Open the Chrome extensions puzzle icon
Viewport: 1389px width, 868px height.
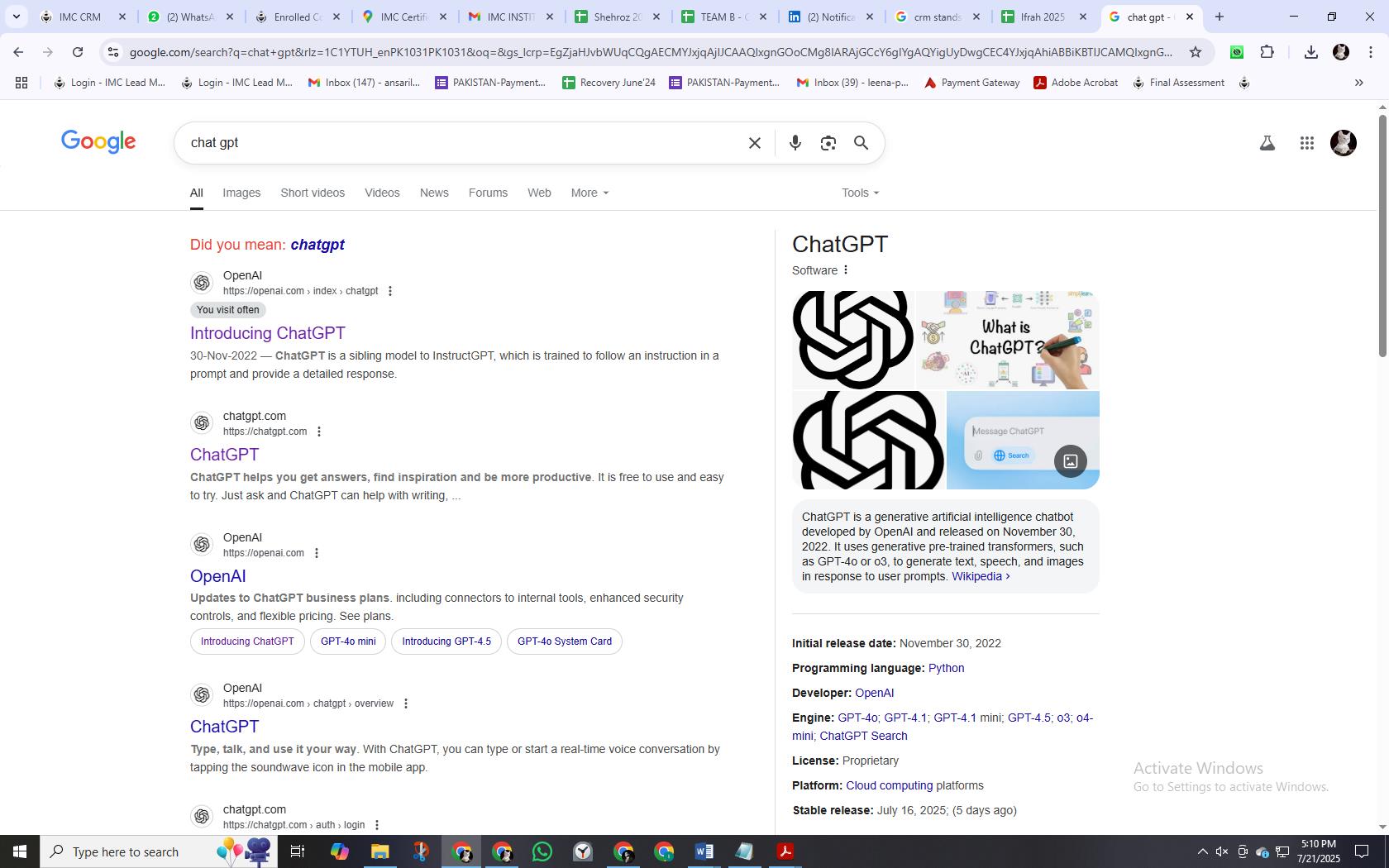pos(1267,52)
